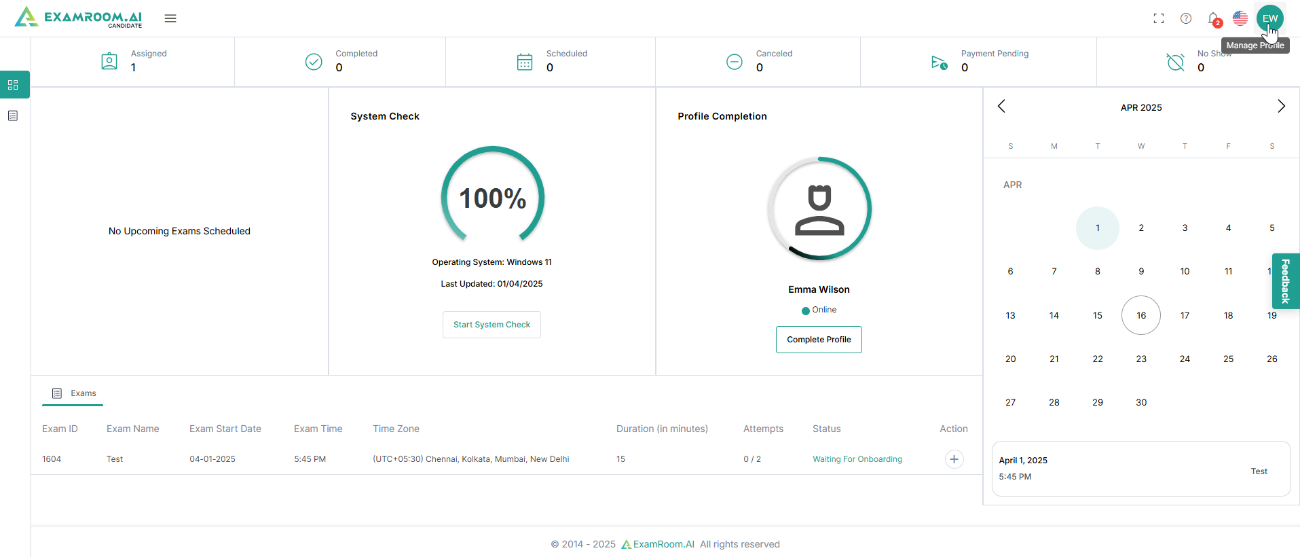Screen dimensions: 1300x557
Task: Select April 16 on calendar
Action: pyautogui.click(x=1141, y=315)
